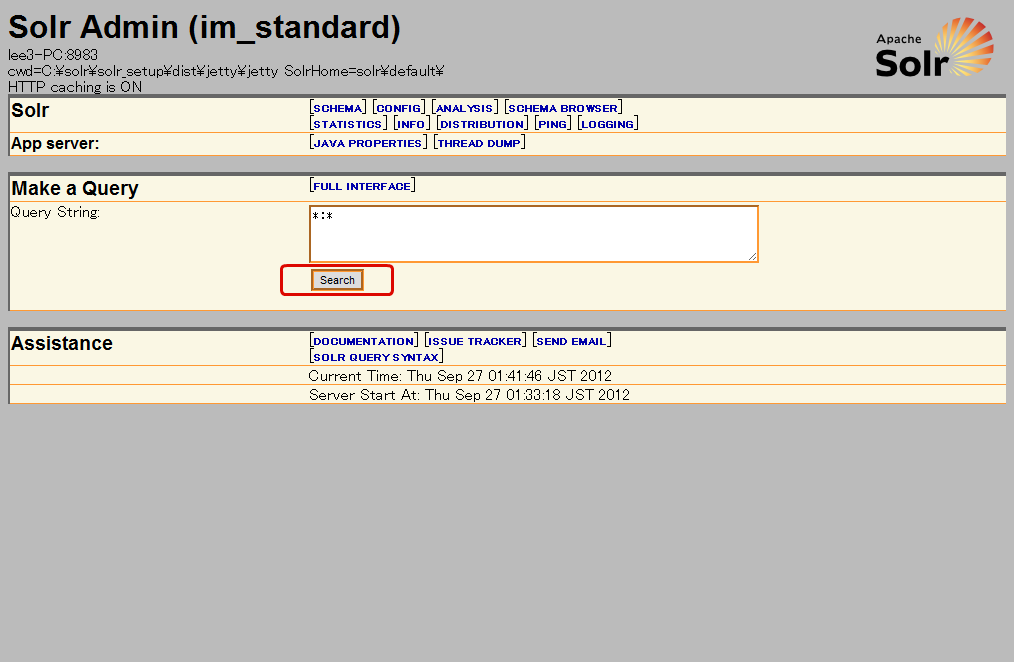Screen dimensions: 1014x662
Task: Click the Solr Admin (im_standard) heading
Action: click(x=204, y=28)
